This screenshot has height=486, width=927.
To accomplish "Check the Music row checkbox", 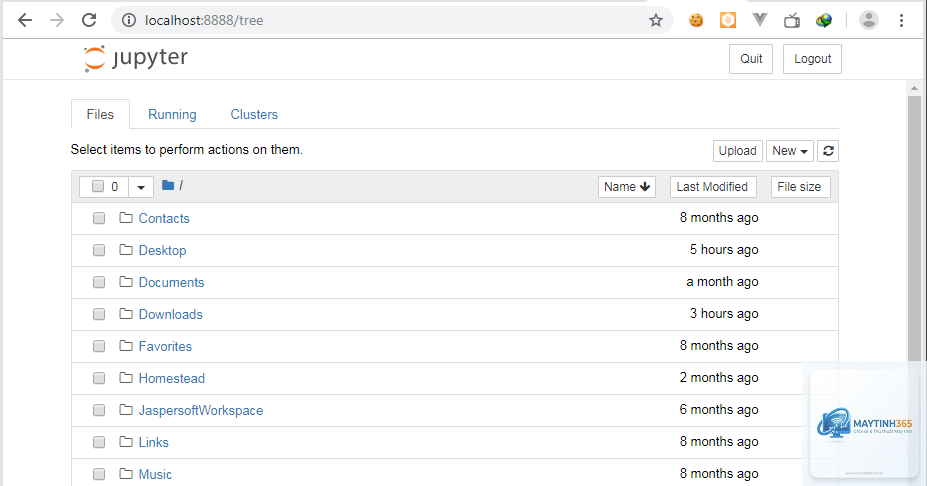I will pos(99,474).
